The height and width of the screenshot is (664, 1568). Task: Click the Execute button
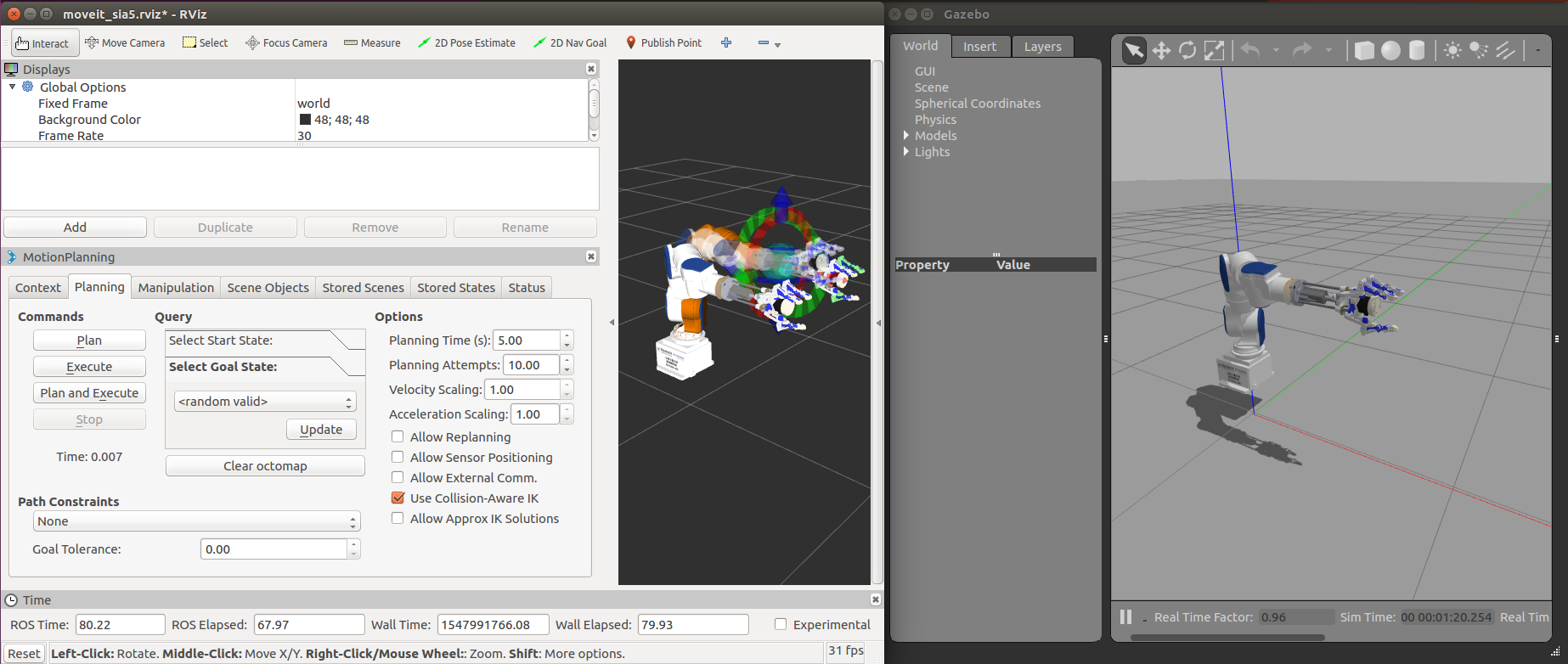point(89,367)
